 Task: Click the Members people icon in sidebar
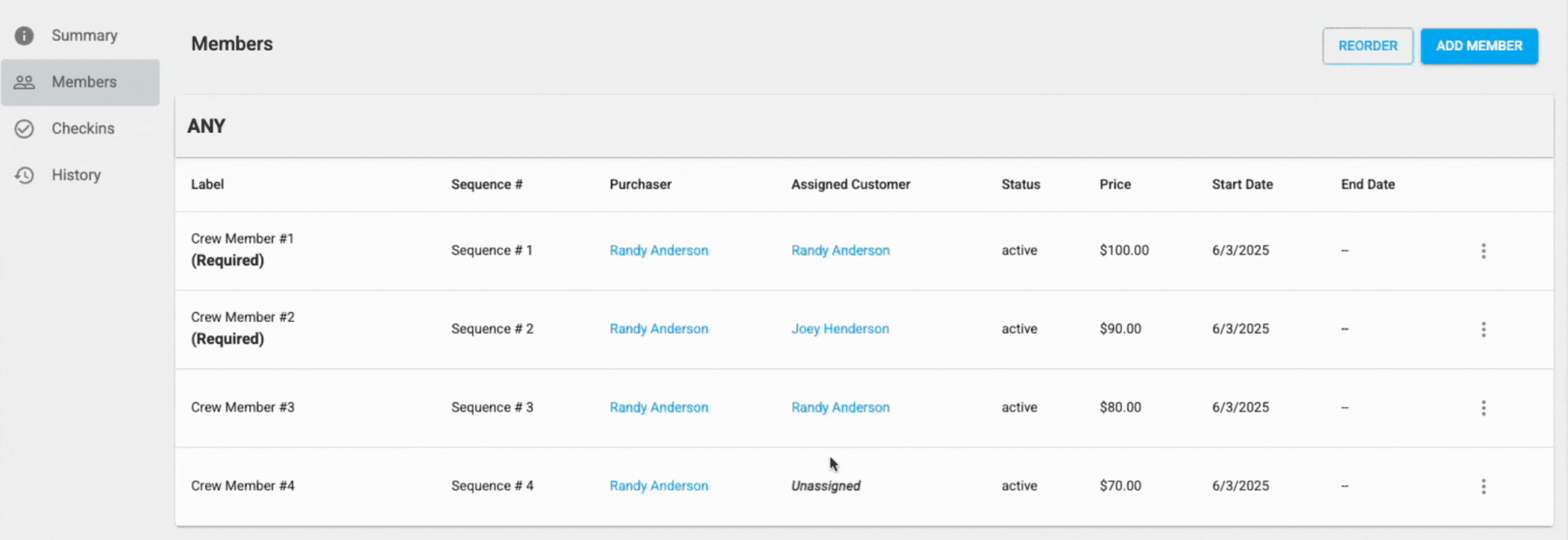(24, 83)
